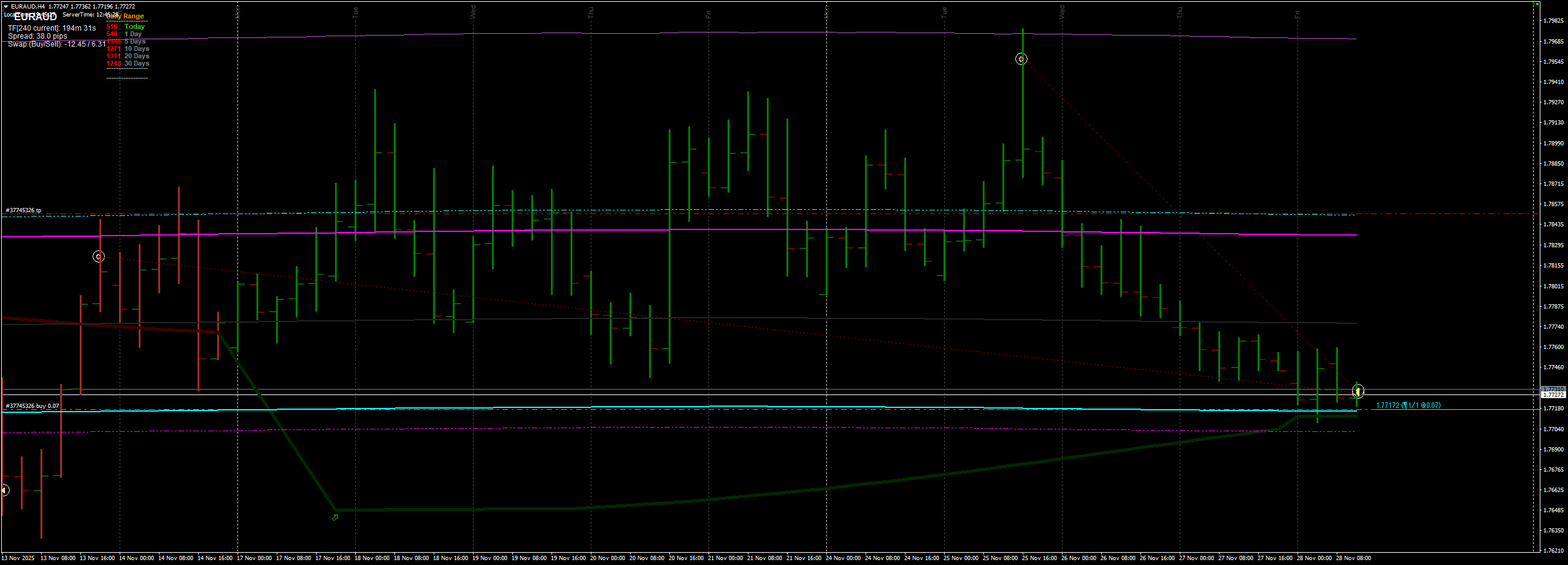Open the EURAUD,H4 one-click trading arrow
Viewport: 1568px width, 565px height.
6,7
